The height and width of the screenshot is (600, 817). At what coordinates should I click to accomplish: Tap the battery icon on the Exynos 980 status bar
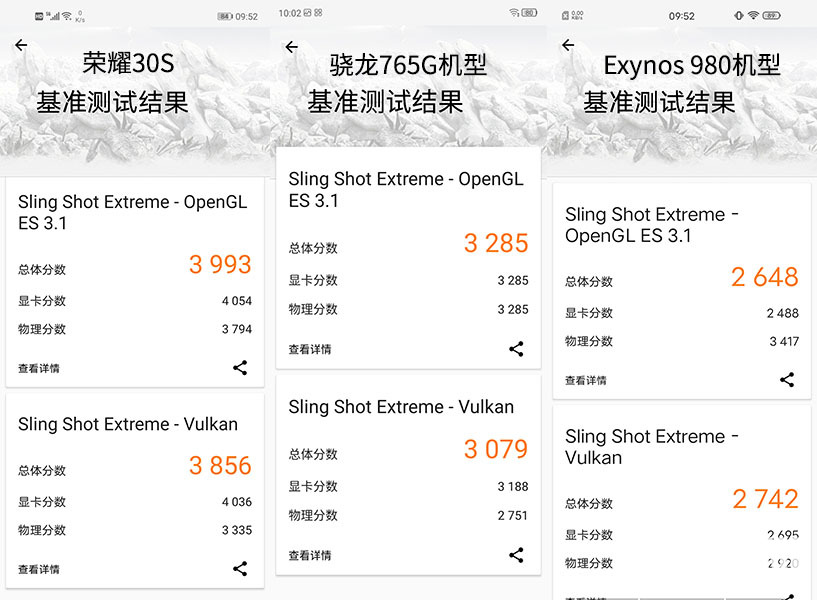[x=772, y=16]
